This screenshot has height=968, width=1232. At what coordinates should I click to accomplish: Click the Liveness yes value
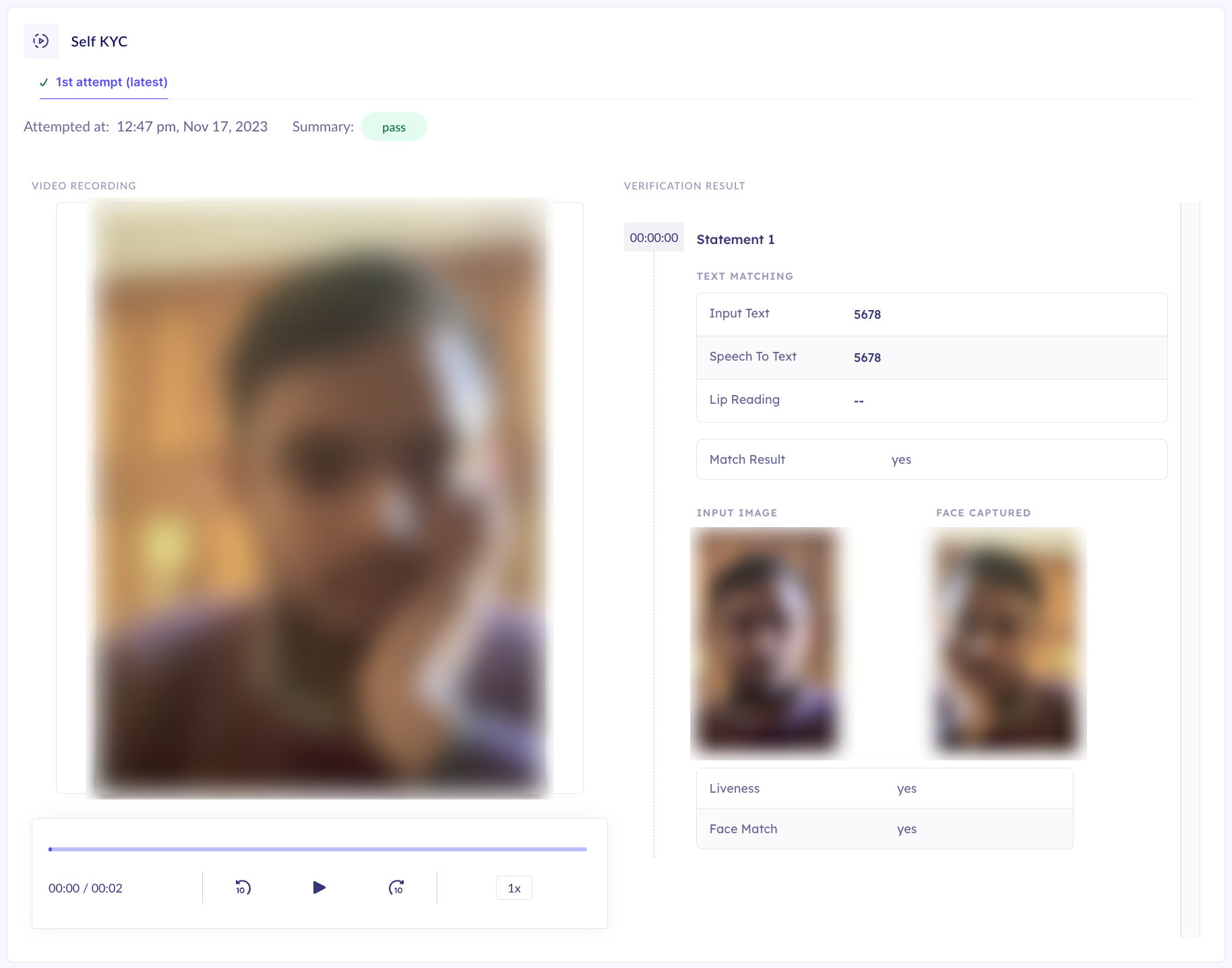pos(906,788)
